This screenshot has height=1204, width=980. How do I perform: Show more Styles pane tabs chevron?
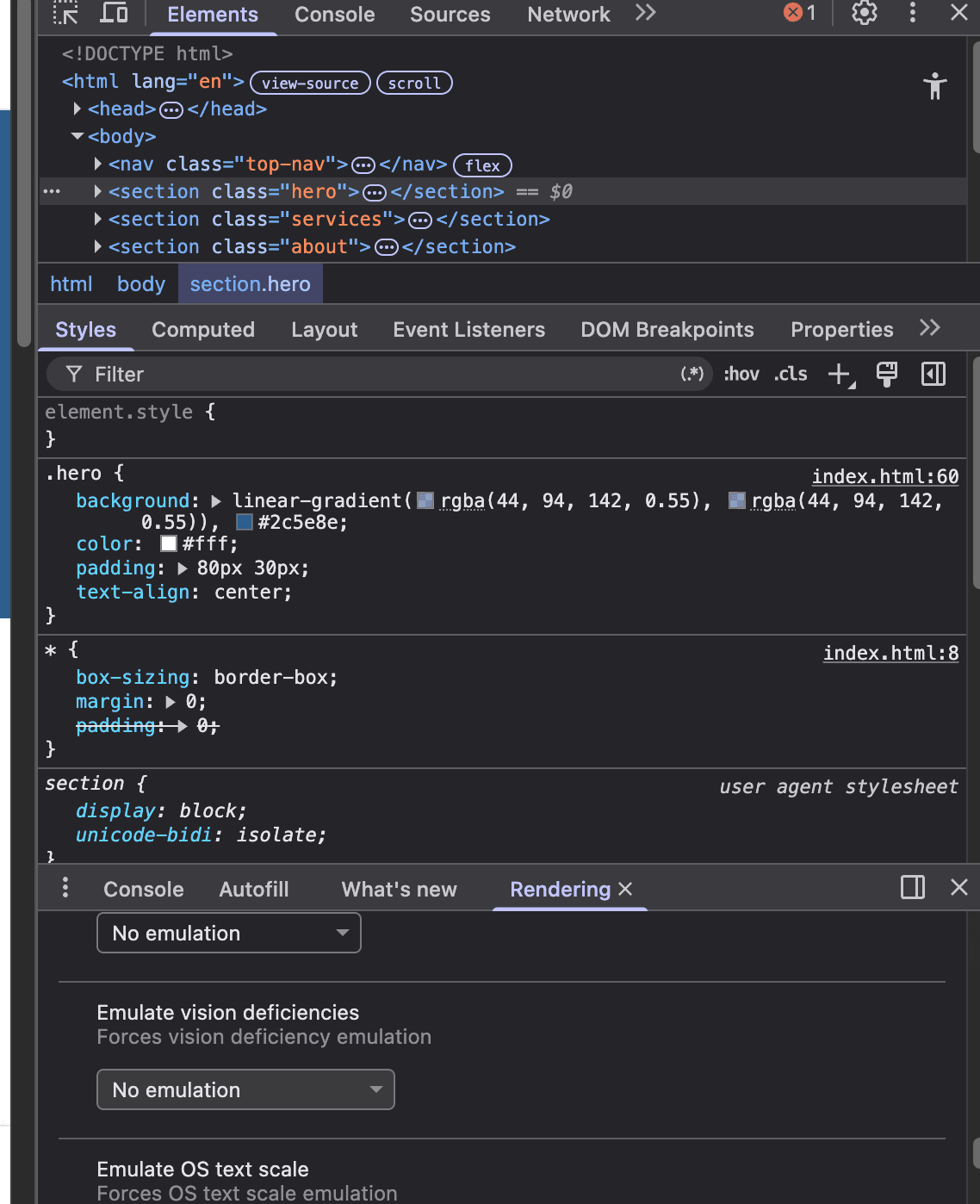coord(929,328)
